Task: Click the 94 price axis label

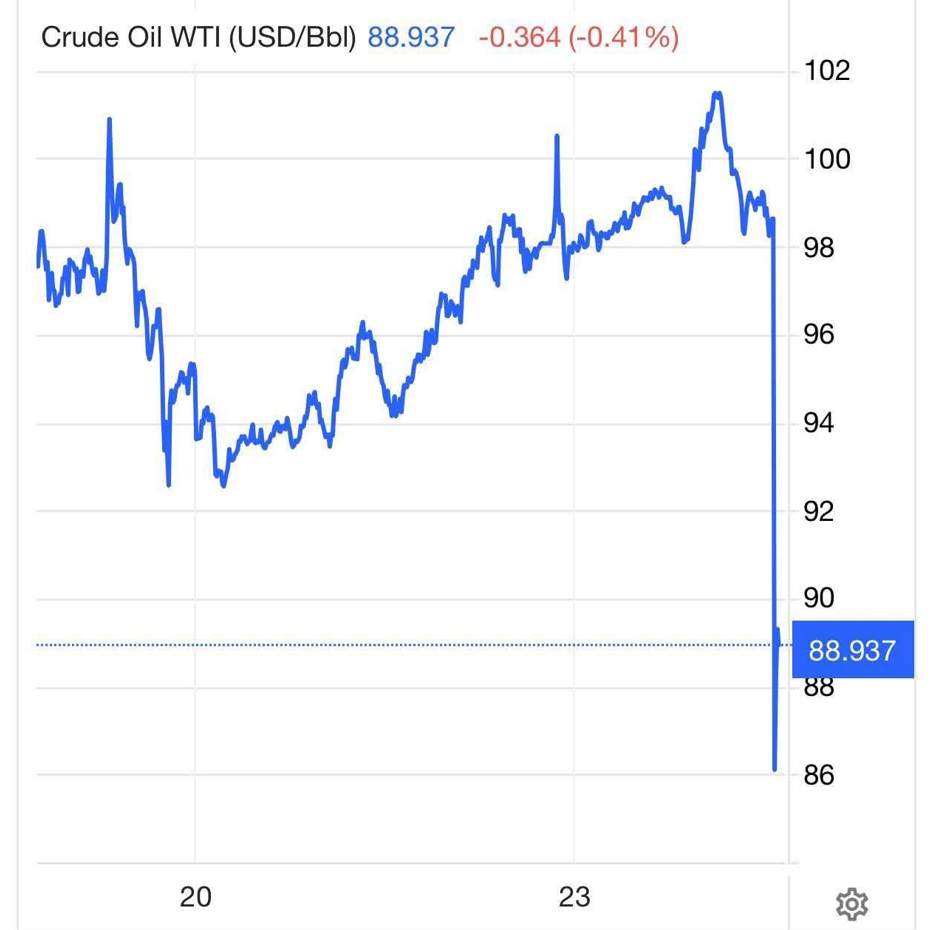Action: pyautogui.click(x=819, y=423)
